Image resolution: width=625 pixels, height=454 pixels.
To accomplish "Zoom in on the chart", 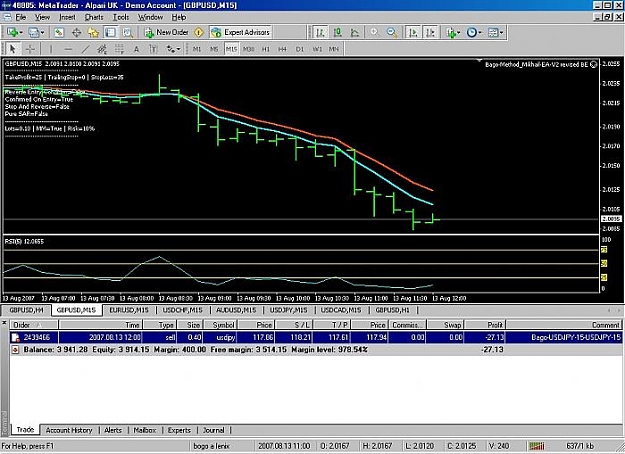I will pyautogui.click(x=374, y=32).
